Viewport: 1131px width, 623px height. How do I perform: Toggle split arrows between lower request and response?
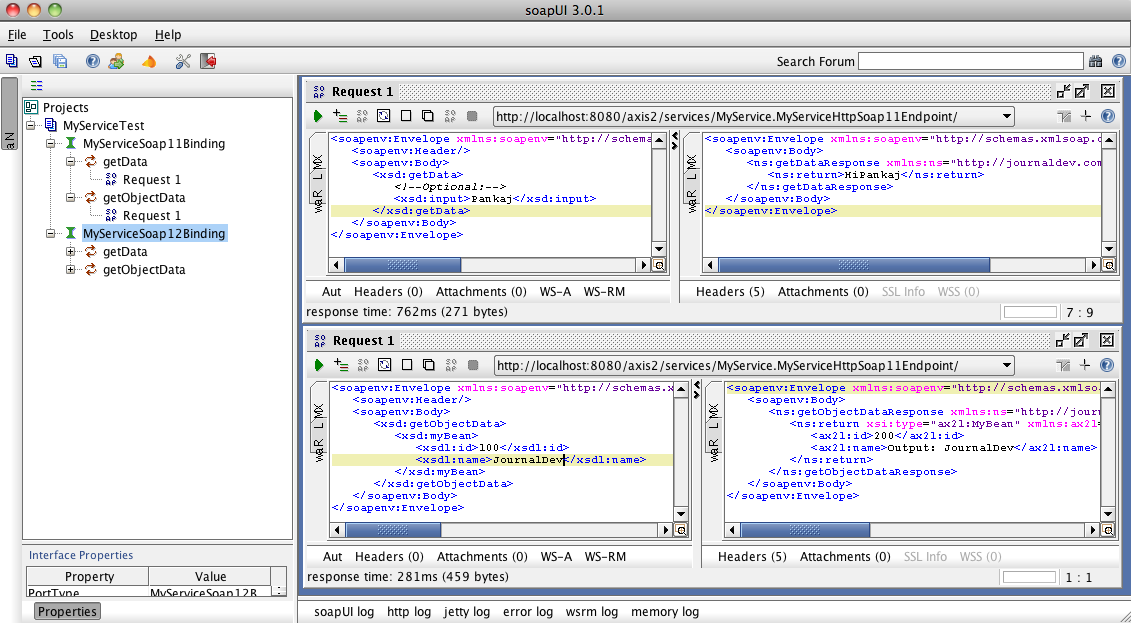[x=697, y=389]
